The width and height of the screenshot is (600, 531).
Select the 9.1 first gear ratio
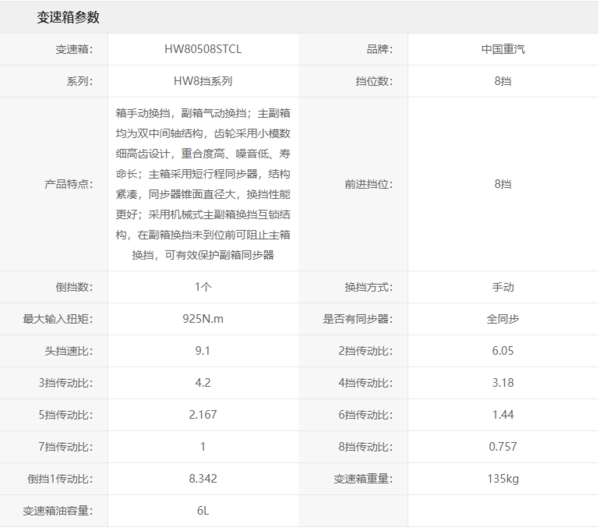[x=203, y=351]
